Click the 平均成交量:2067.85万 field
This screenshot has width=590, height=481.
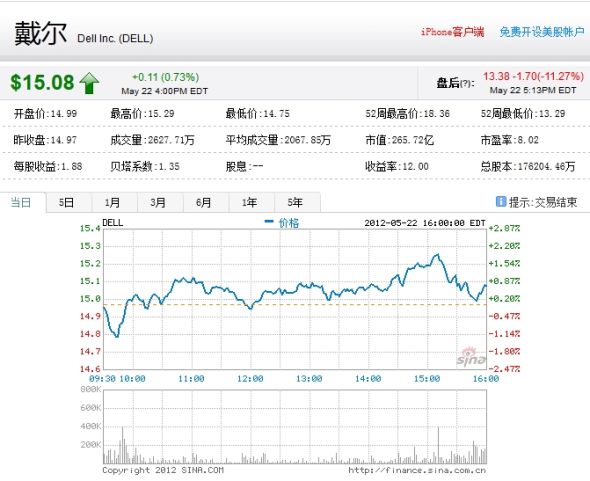point(278,140)
